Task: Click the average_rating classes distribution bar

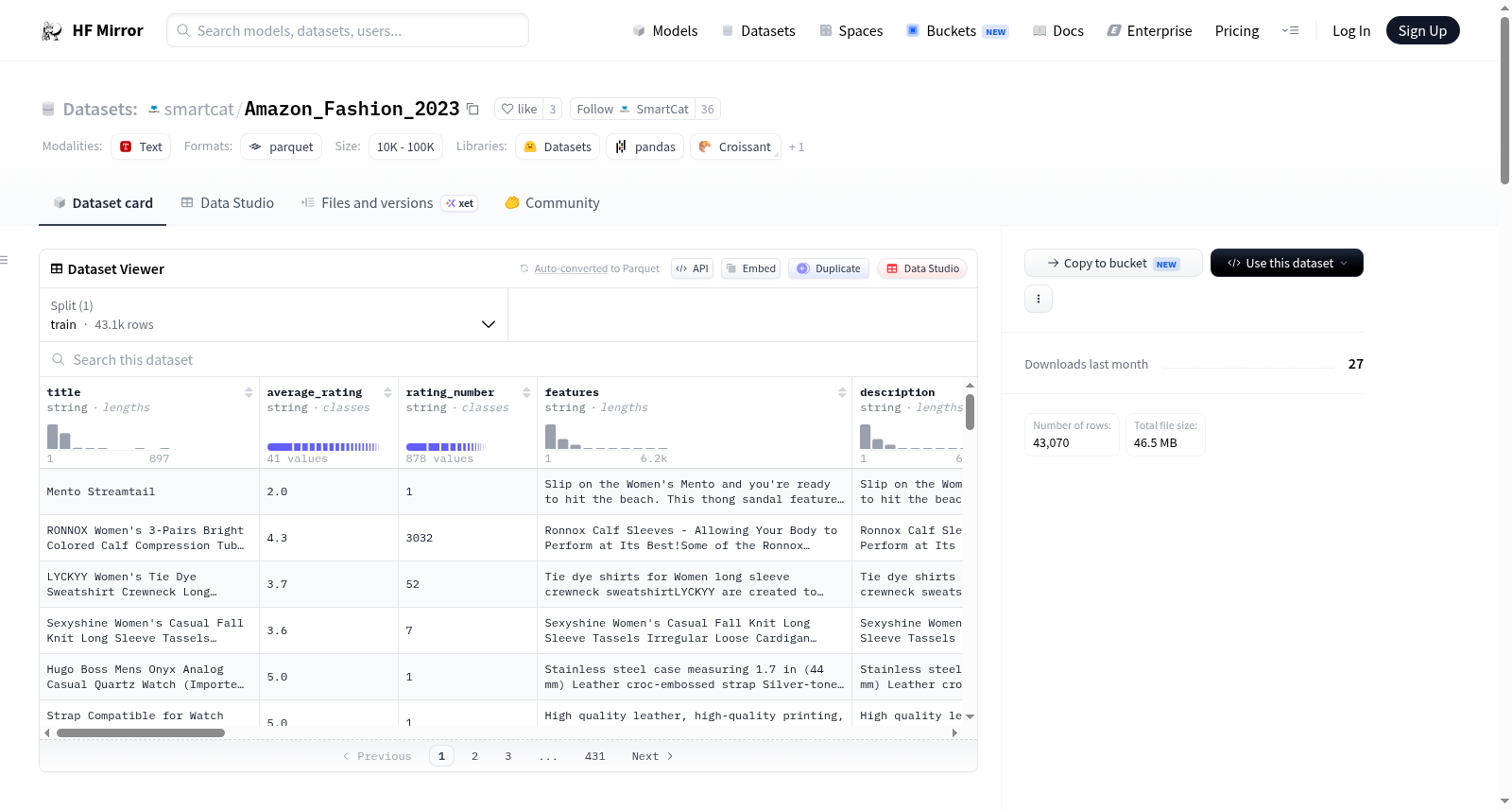Action: [x=323, y=447]
